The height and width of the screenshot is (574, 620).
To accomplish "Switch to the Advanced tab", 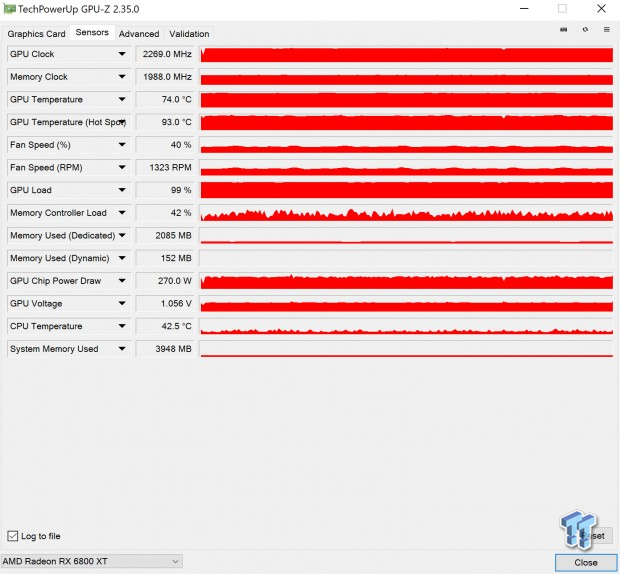I will tap(139, 34).
